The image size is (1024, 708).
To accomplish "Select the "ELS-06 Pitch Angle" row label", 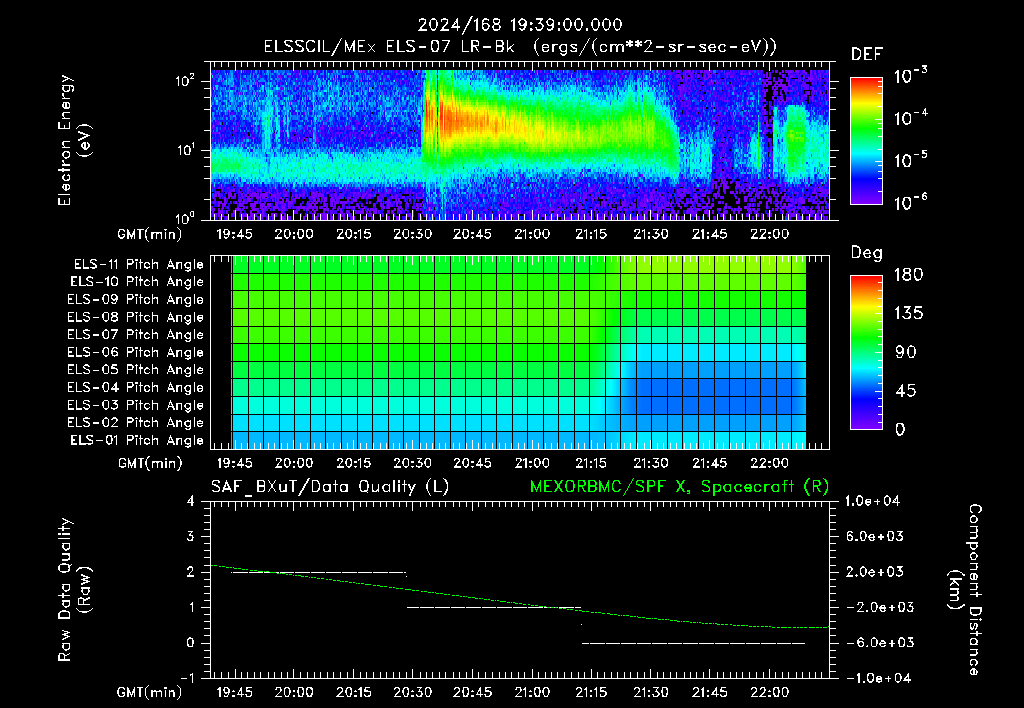I will pos(136,353).
